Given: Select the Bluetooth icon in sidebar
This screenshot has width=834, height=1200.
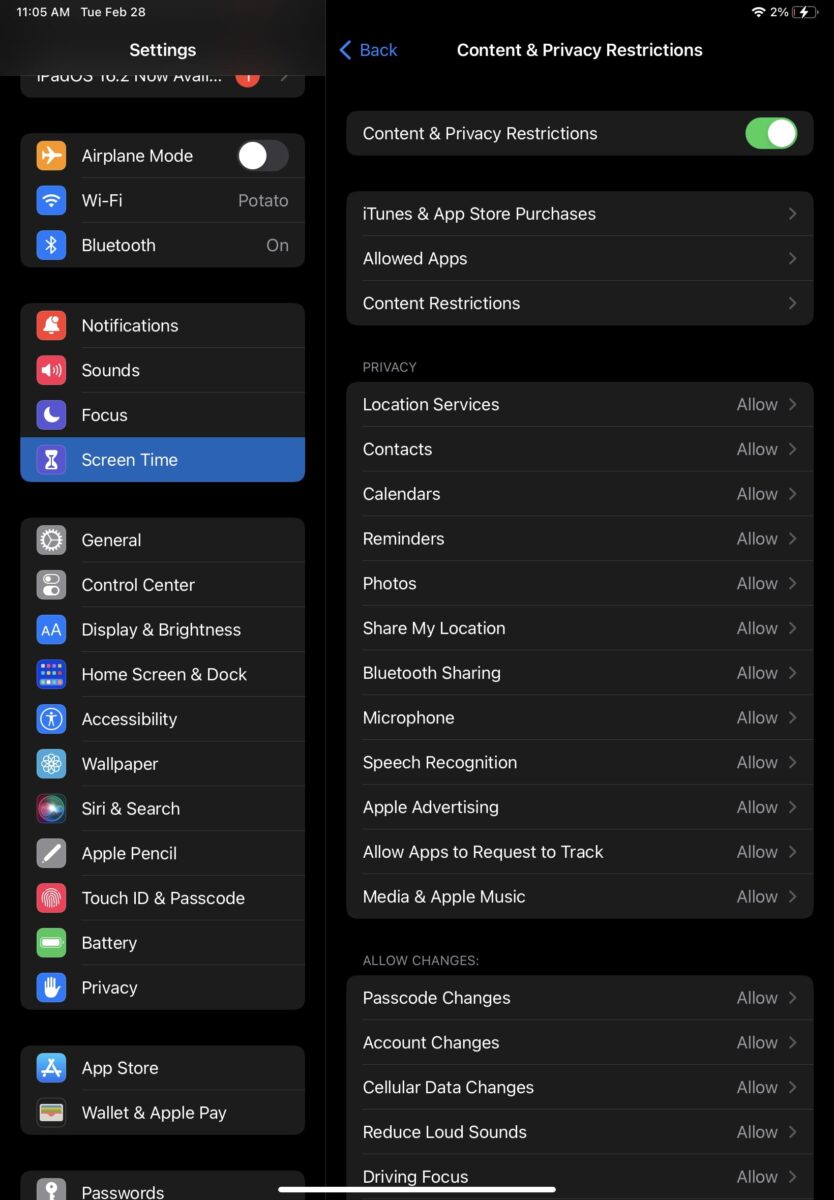Looking at the screenshot, I should click(x=51, y=245).
